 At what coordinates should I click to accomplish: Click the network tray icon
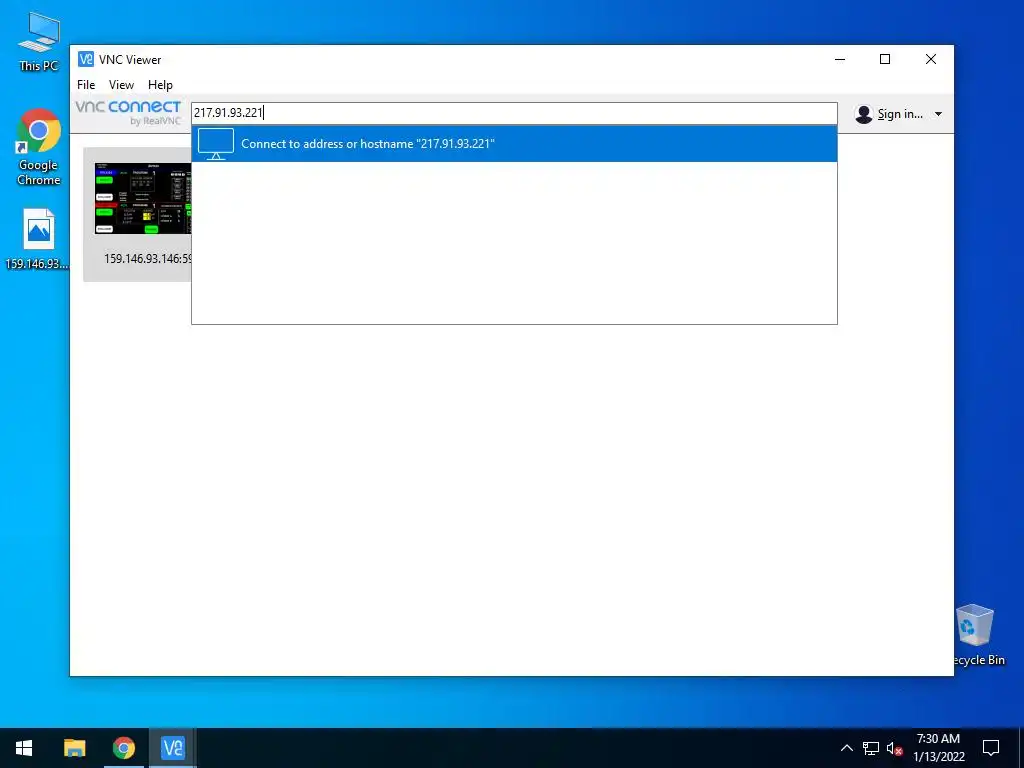coord(871,748)
